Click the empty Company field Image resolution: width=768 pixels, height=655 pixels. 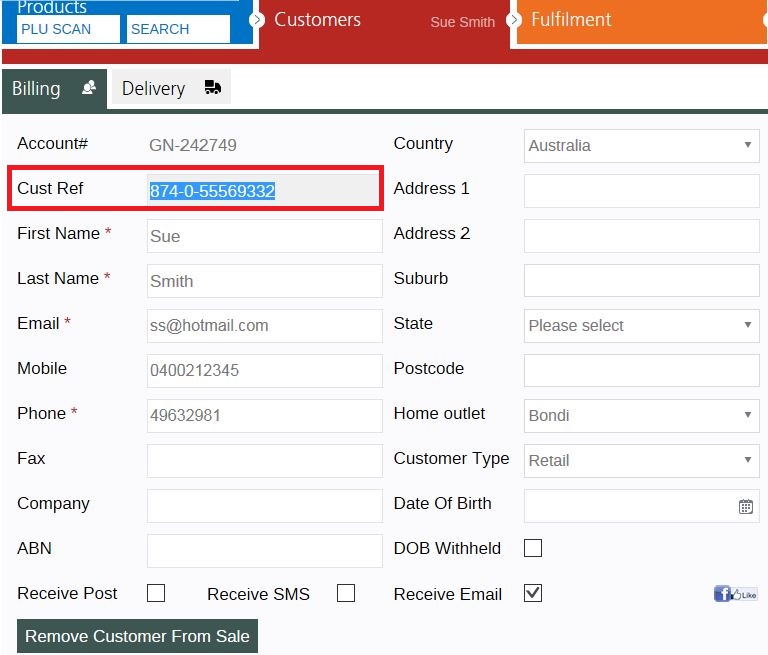coord(264,506)
